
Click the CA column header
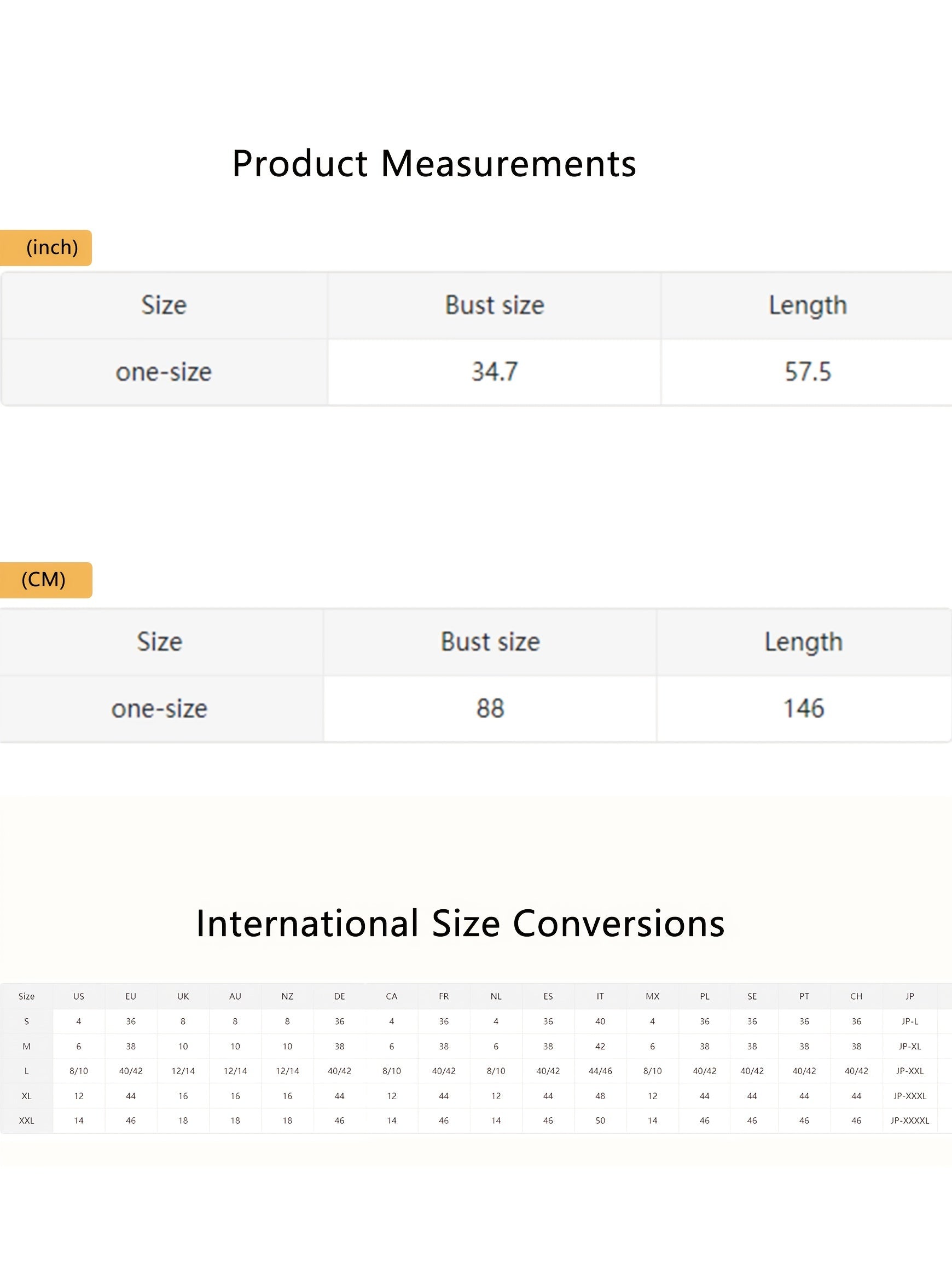pos(392,996)
